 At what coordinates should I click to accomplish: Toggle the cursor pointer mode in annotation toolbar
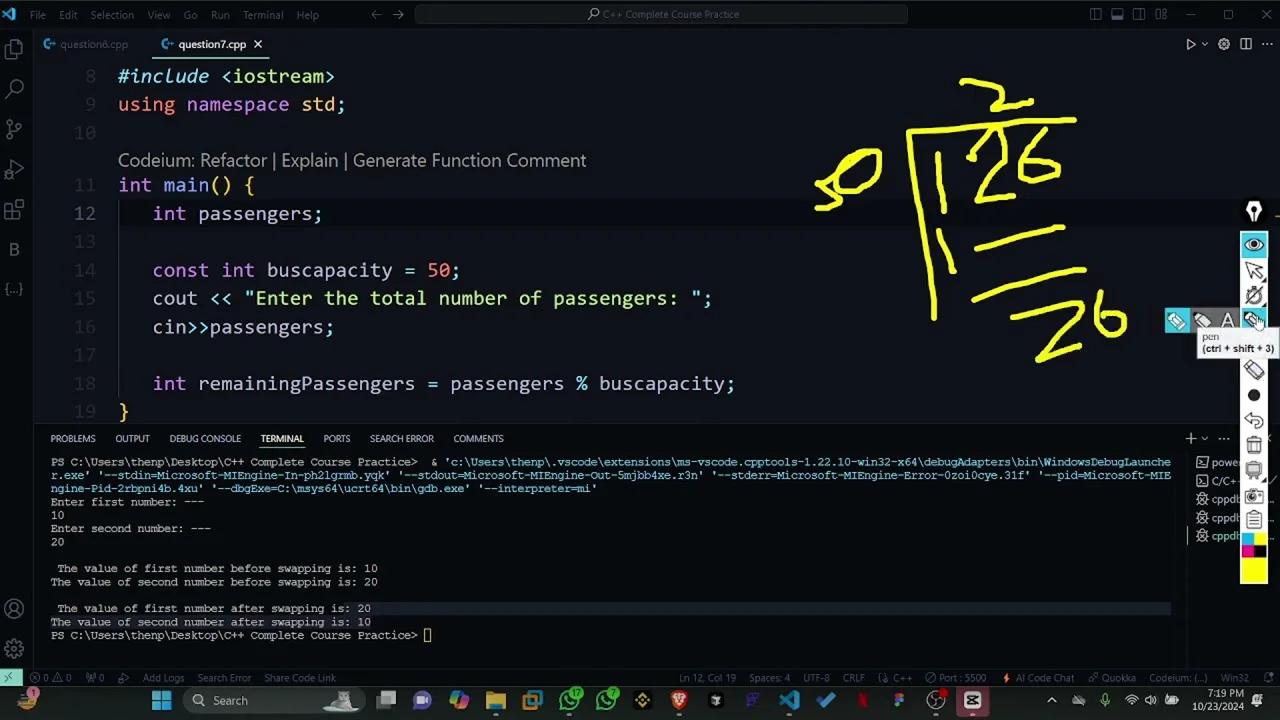pos(1254,271)
